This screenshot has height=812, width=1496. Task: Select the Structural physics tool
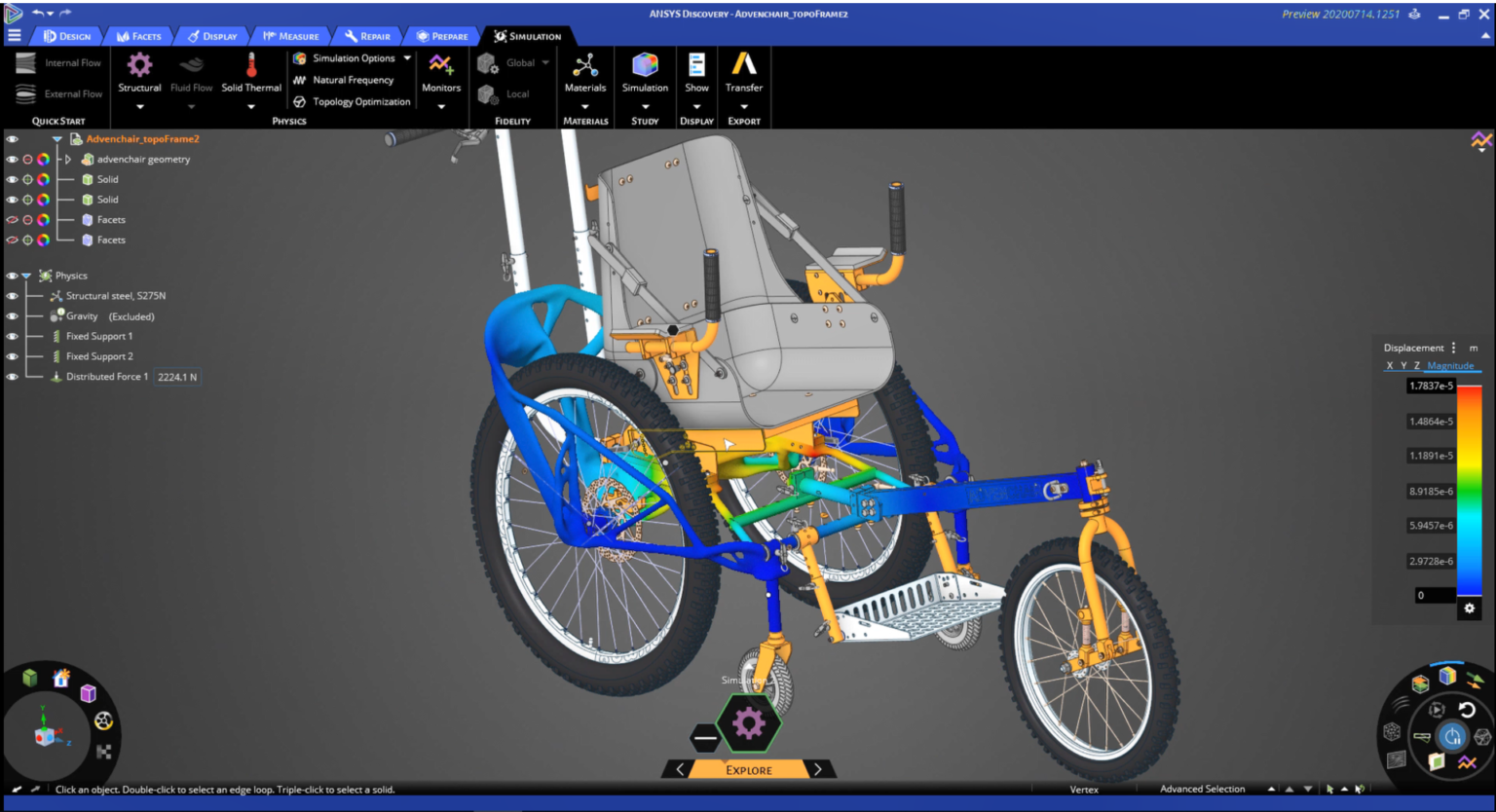(x=139, y=66)
